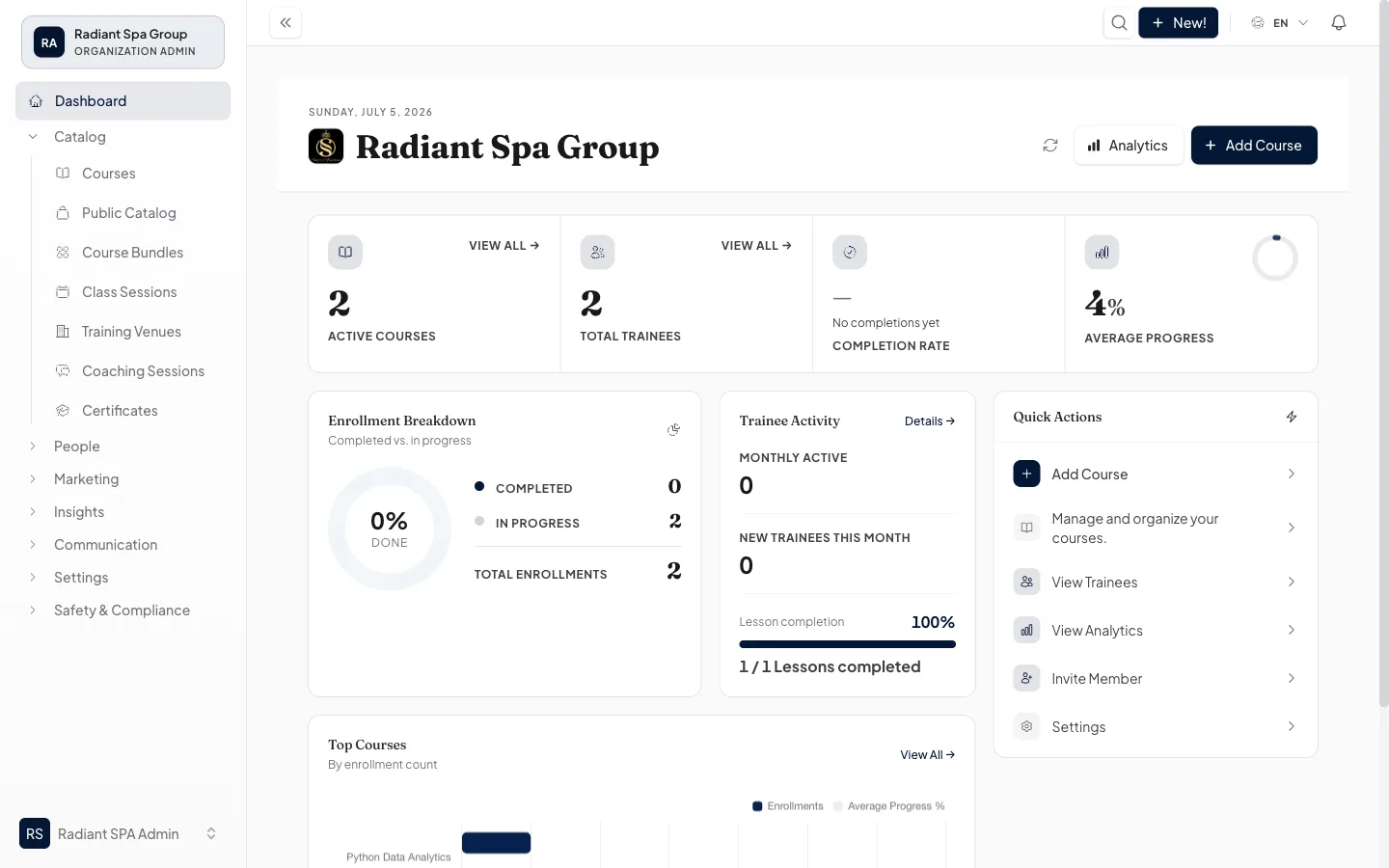Screen dimensions: 1389x868
Task: Click the View Analytics chart icon
Action: point(1026,630)
